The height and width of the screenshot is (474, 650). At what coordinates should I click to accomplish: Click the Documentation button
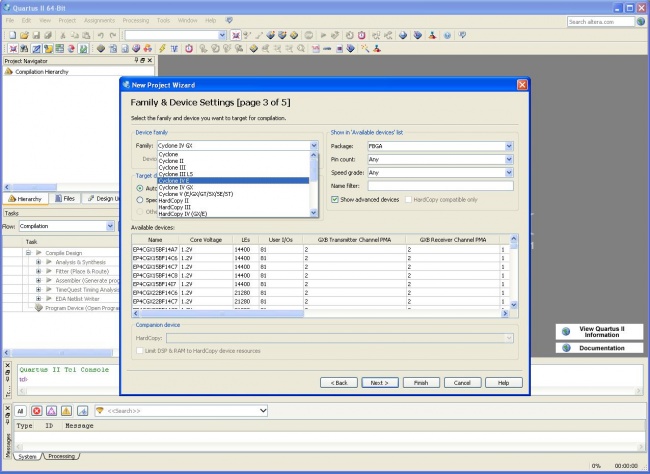(x=599, y=348)
